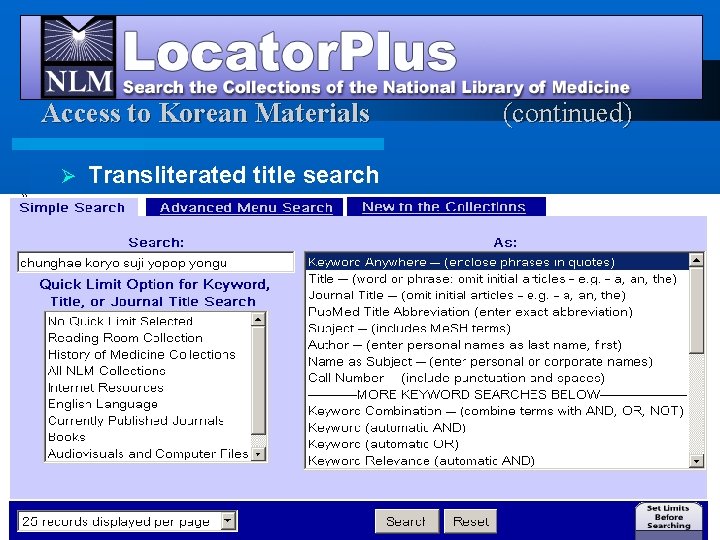
Task: Click As list scroll down arrow
Action: [x=697, y=461]
